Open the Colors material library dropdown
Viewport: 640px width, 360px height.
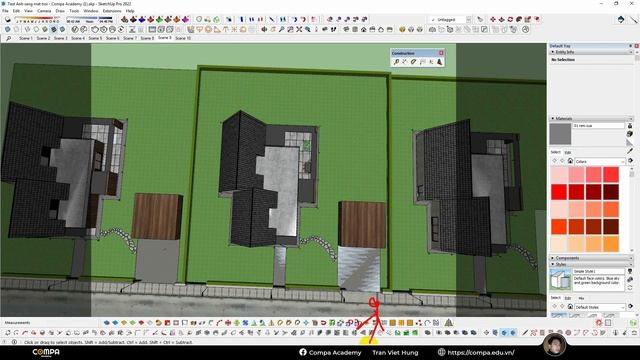600,162
